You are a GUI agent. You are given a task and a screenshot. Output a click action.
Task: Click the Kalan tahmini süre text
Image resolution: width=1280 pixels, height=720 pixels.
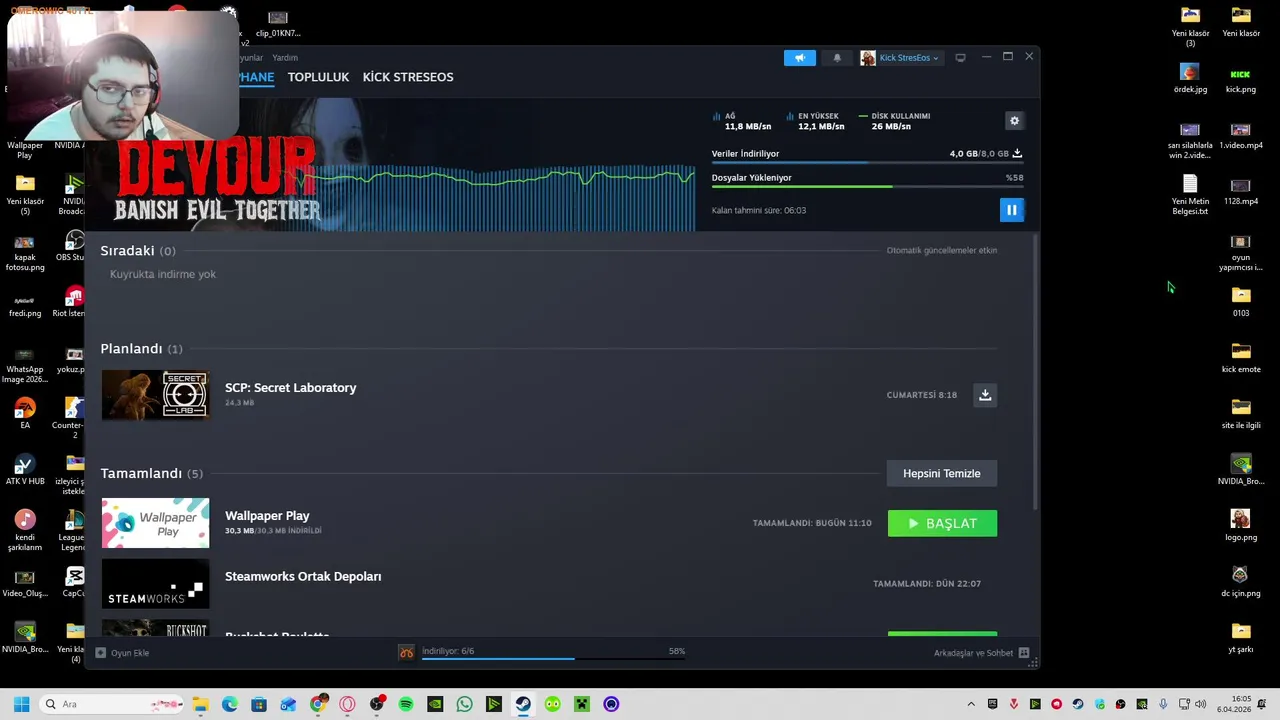point(759,211)
